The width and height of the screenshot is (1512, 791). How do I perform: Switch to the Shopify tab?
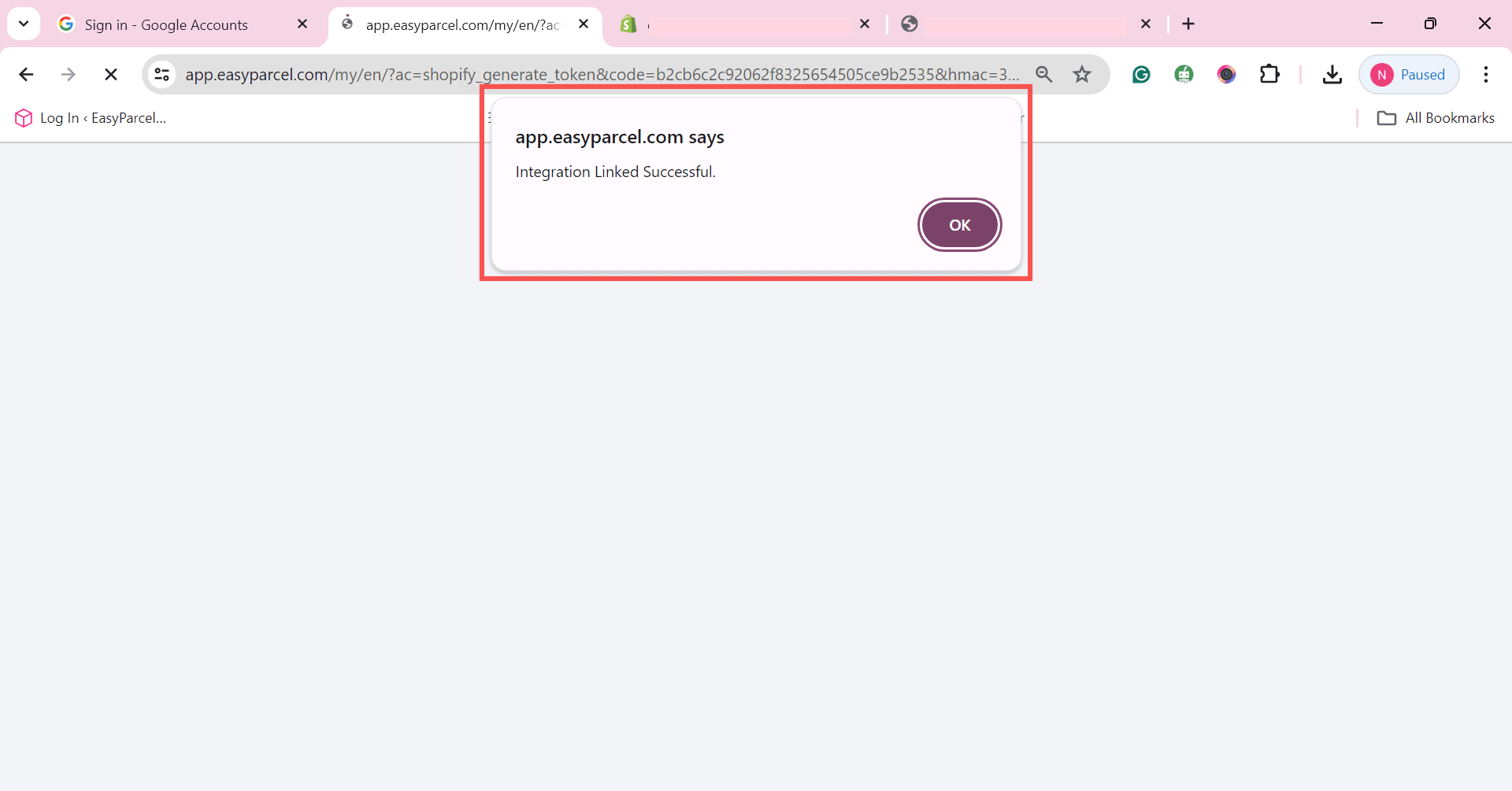pos(740,24)
